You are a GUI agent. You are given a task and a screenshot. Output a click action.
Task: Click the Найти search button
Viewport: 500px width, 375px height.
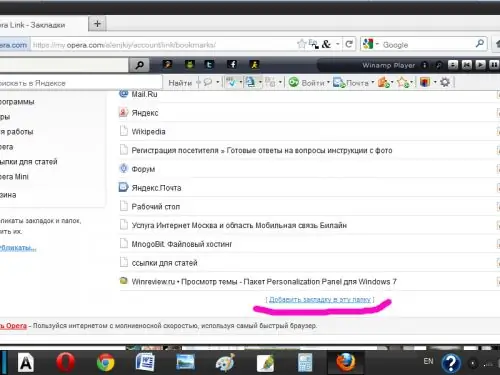tap(180, 83)
